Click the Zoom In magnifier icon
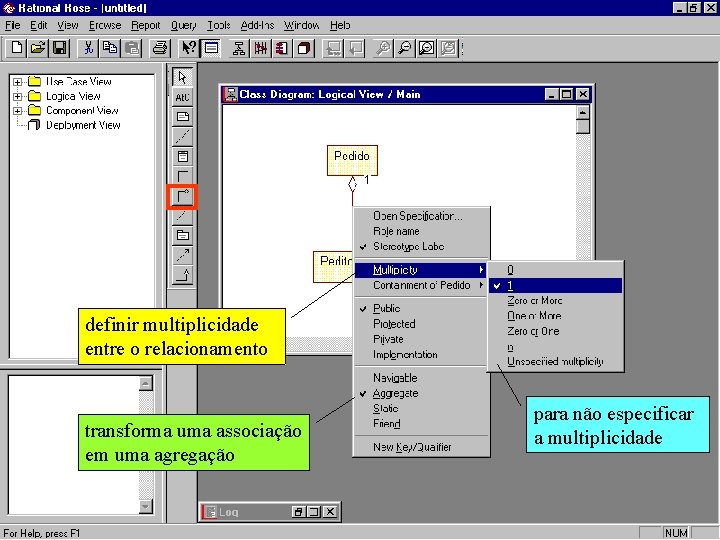720x540 pixels. (x=383, y=48)
